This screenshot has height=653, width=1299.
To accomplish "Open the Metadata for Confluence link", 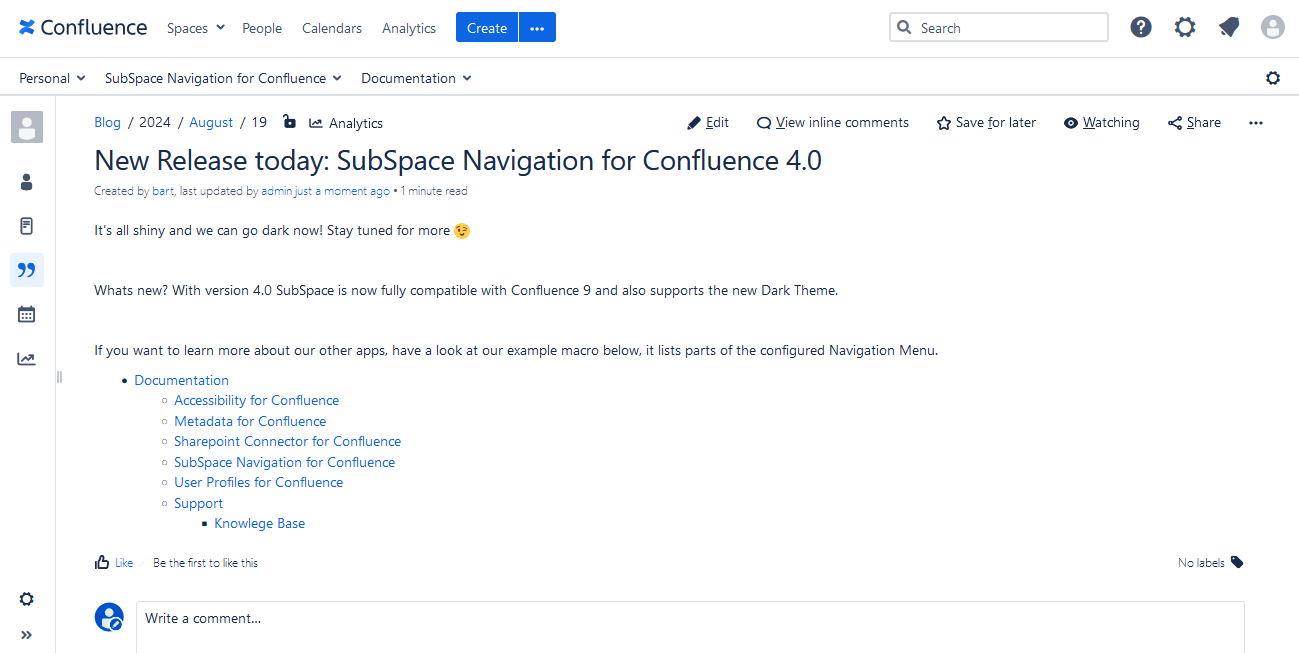I will tap(250, 421).
